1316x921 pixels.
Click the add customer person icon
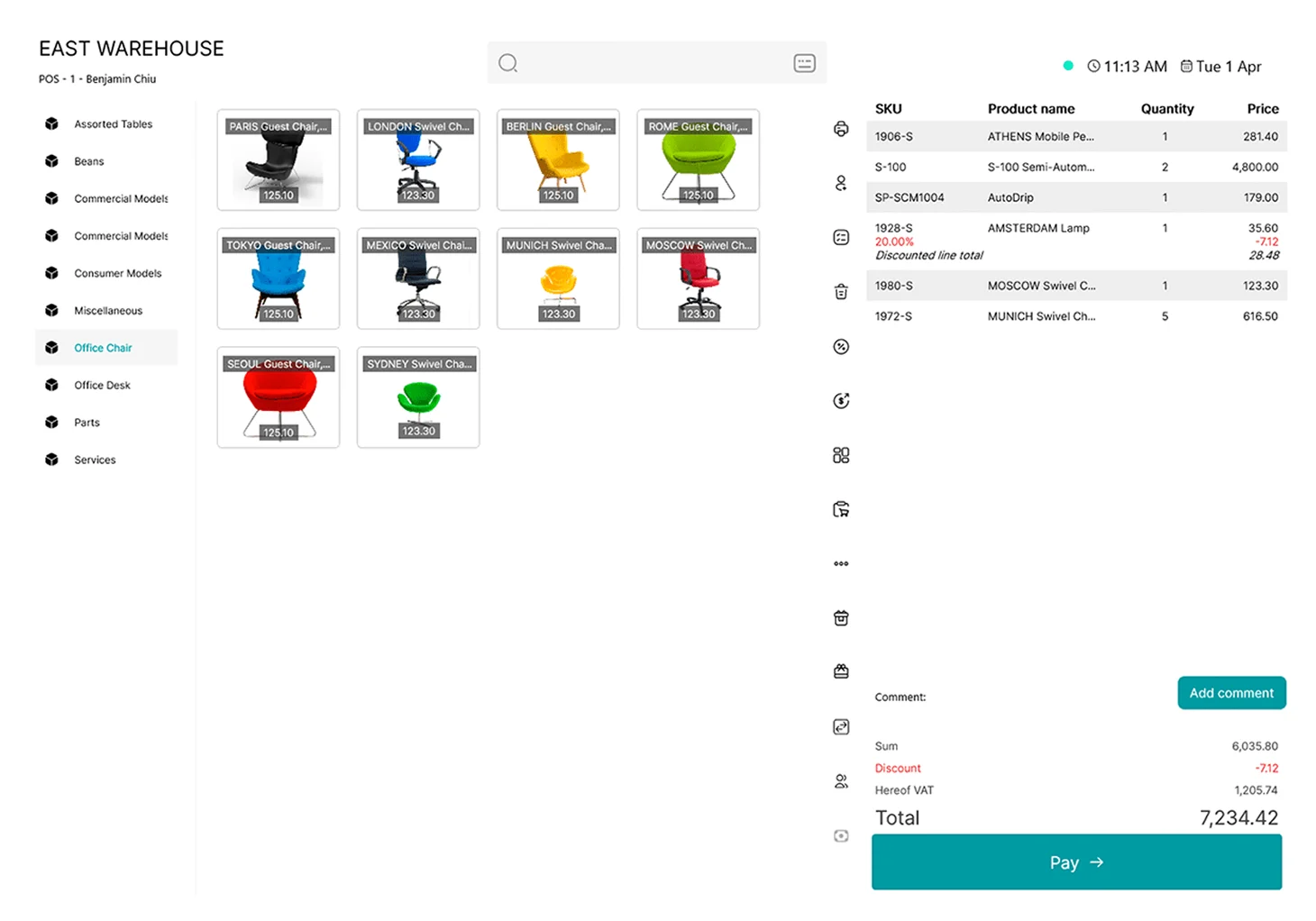click(x=841, y=183)
